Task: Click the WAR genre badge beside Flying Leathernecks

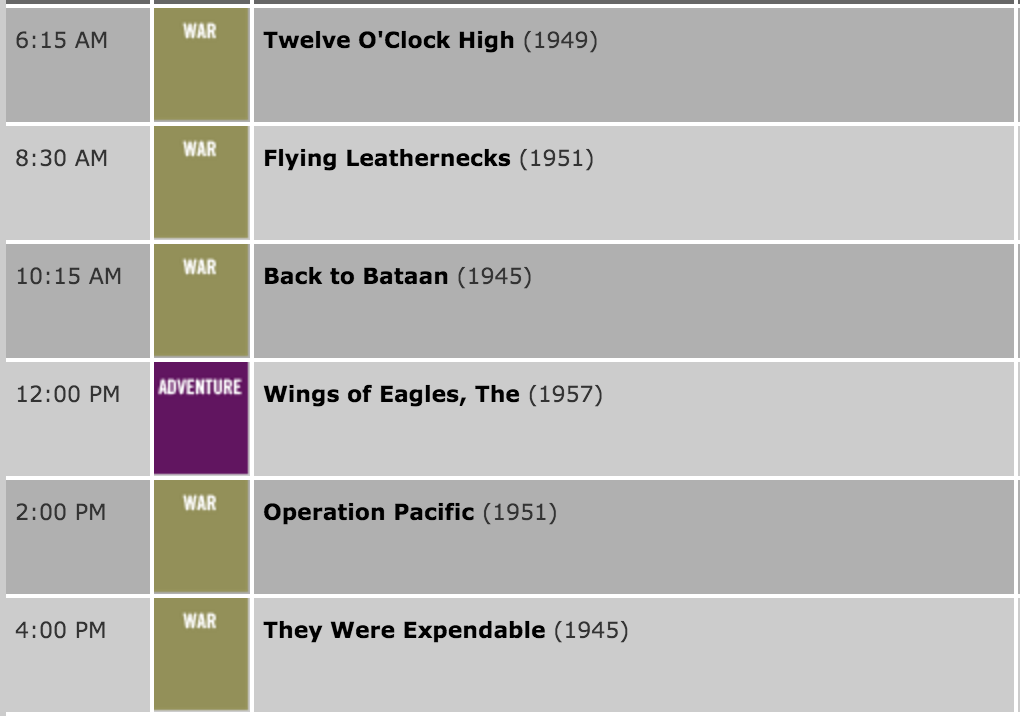Action: [200, 182]
